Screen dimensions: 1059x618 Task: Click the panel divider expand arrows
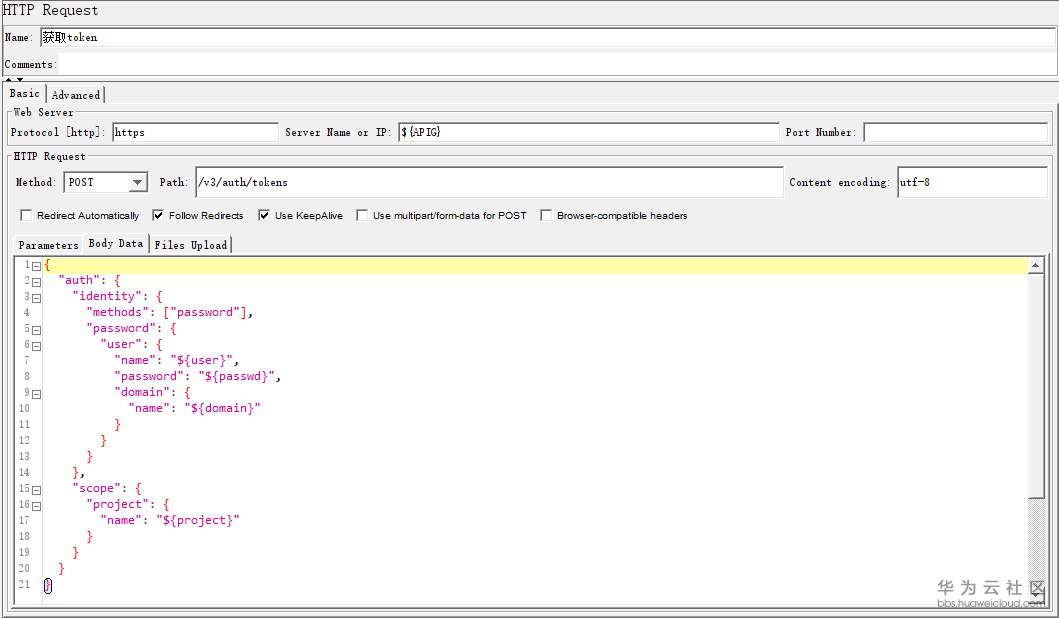14,80
